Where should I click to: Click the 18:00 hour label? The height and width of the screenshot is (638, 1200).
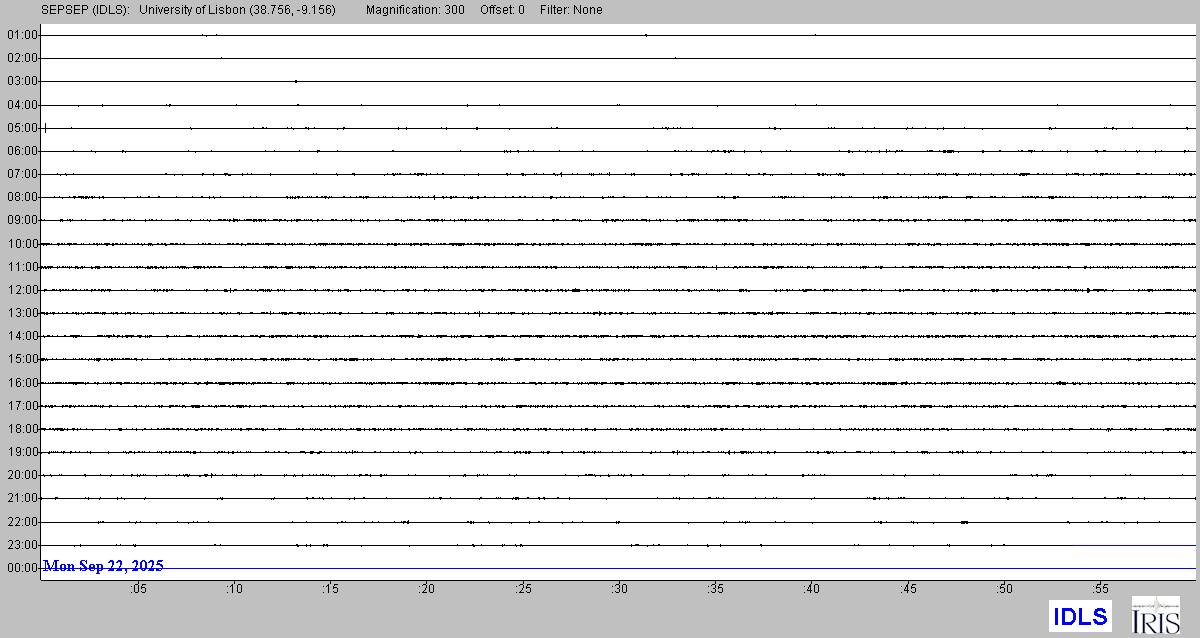tap(22, 429)
